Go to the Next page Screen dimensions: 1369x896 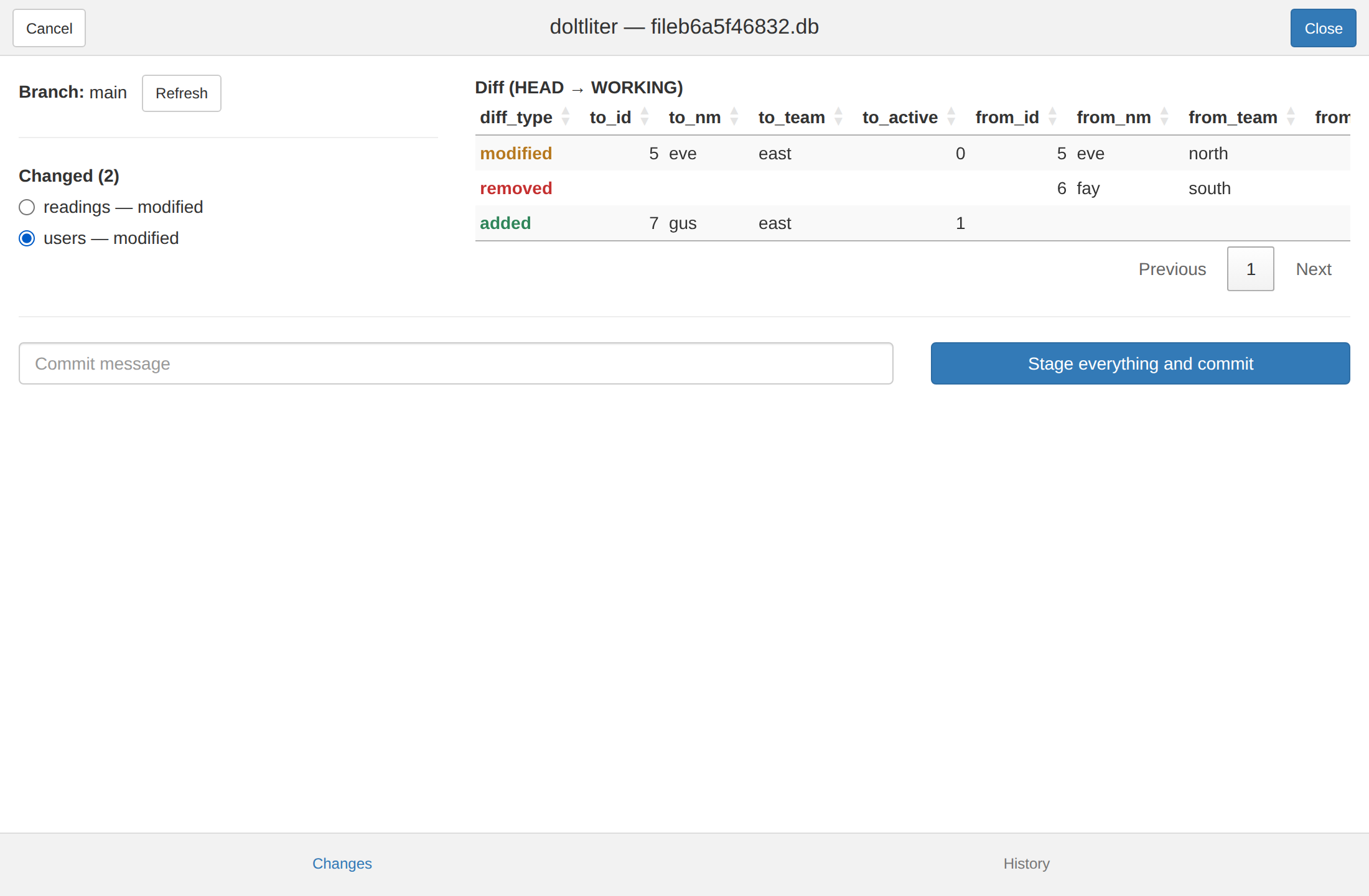click(x=1313, y=269)
